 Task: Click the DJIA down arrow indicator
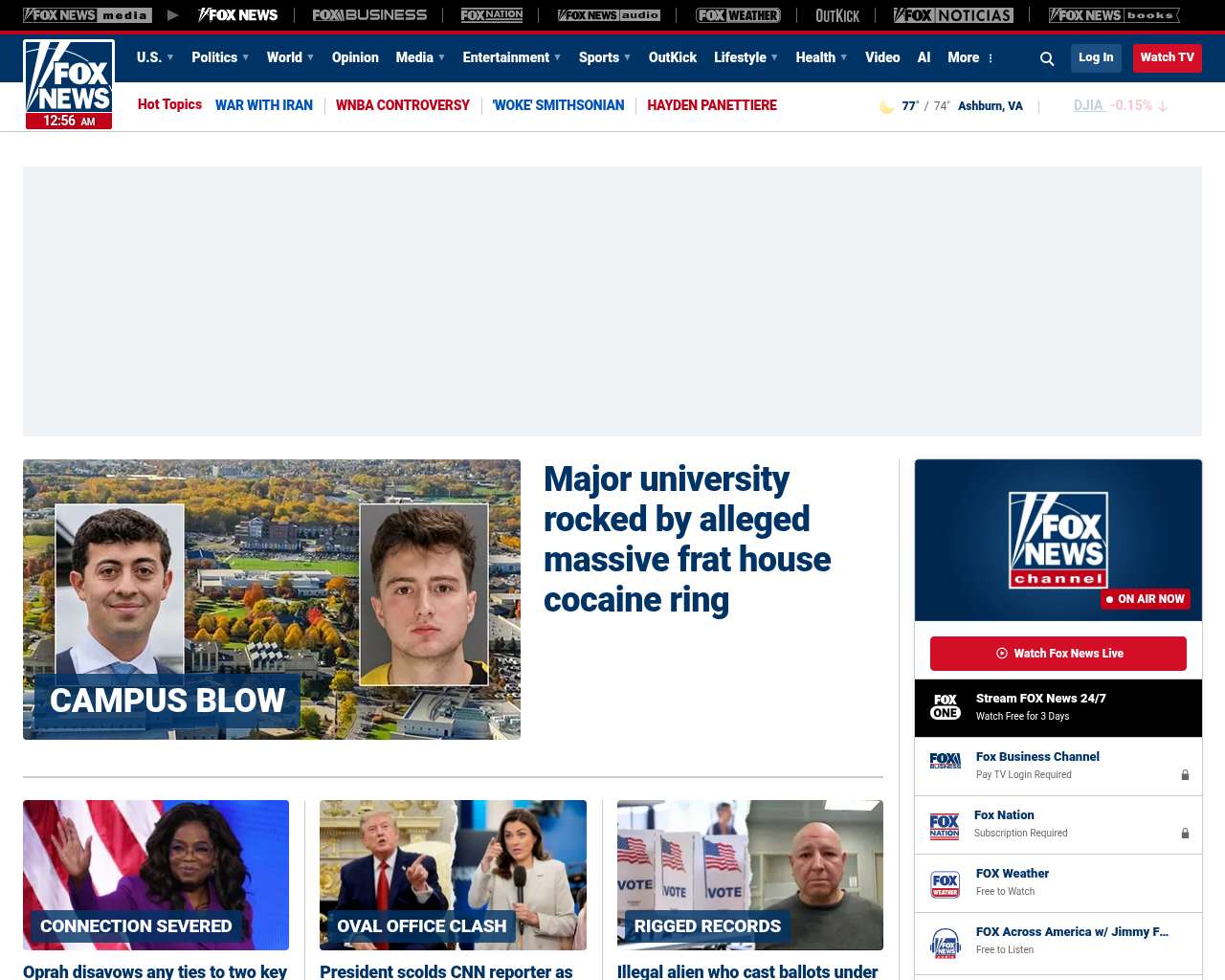(x=1163, y=106)
